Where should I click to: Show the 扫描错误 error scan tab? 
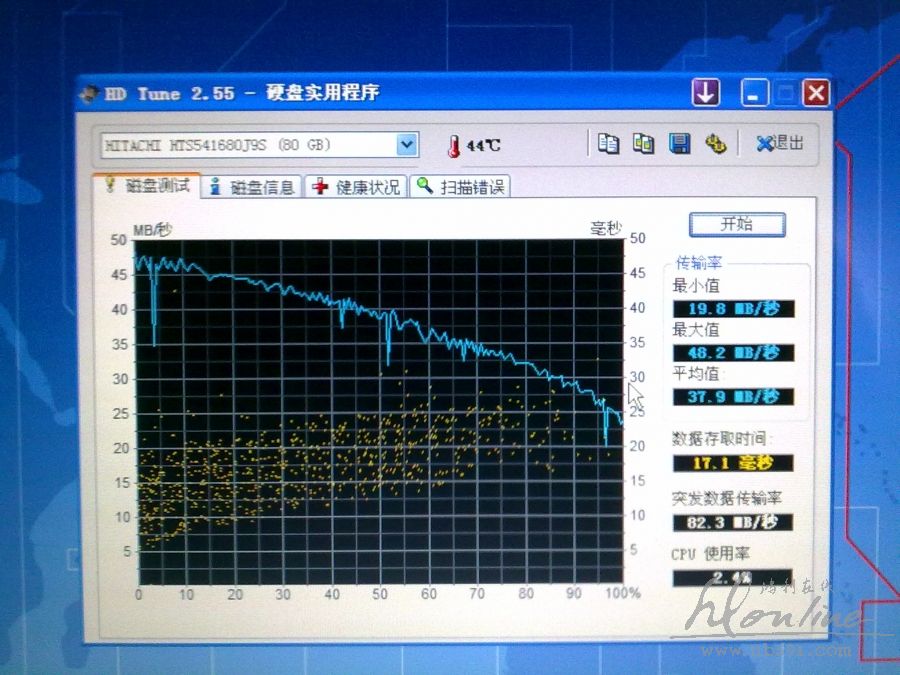pos(460,187)
